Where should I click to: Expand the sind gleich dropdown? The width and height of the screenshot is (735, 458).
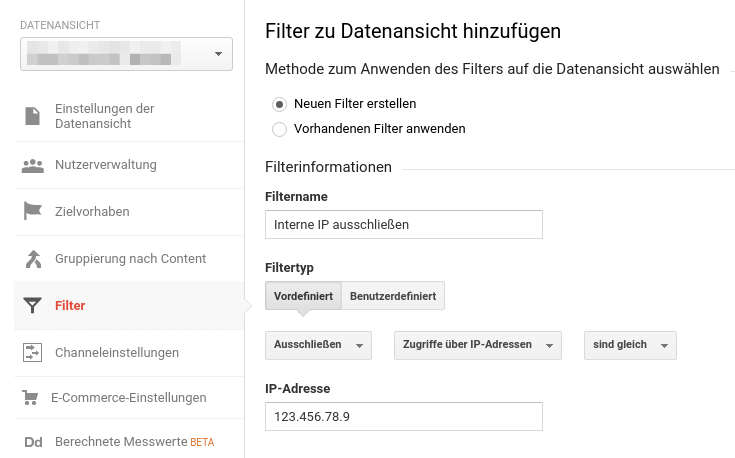click(x=630, y=345)
